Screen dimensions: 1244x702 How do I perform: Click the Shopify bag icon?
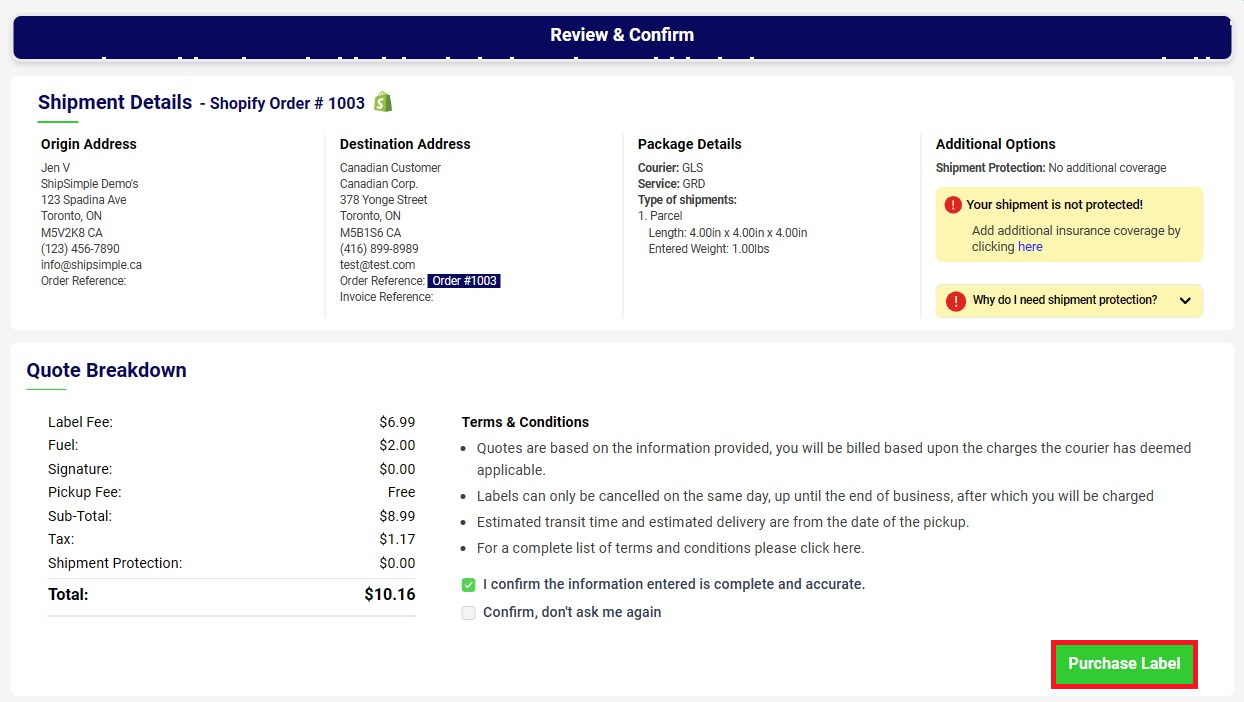383,102
